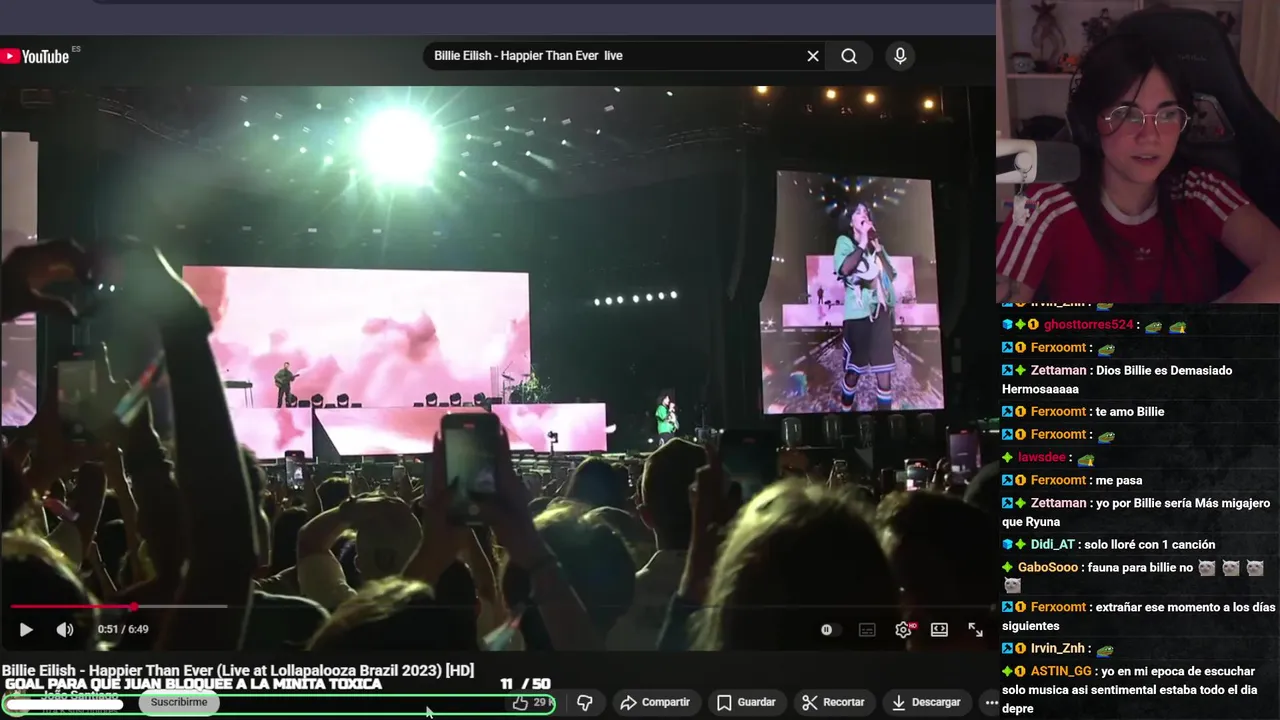Screen dimensions: 1280x720
Task: Click Compartir to share the video
Action: [x=655, y=702]
